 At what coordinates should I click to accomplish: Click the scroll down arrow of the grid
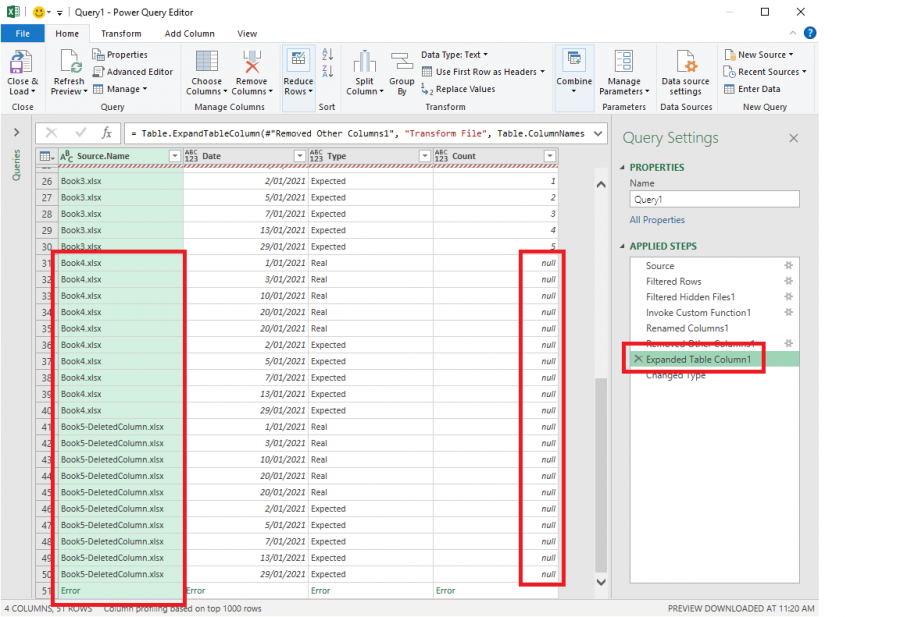601,582
